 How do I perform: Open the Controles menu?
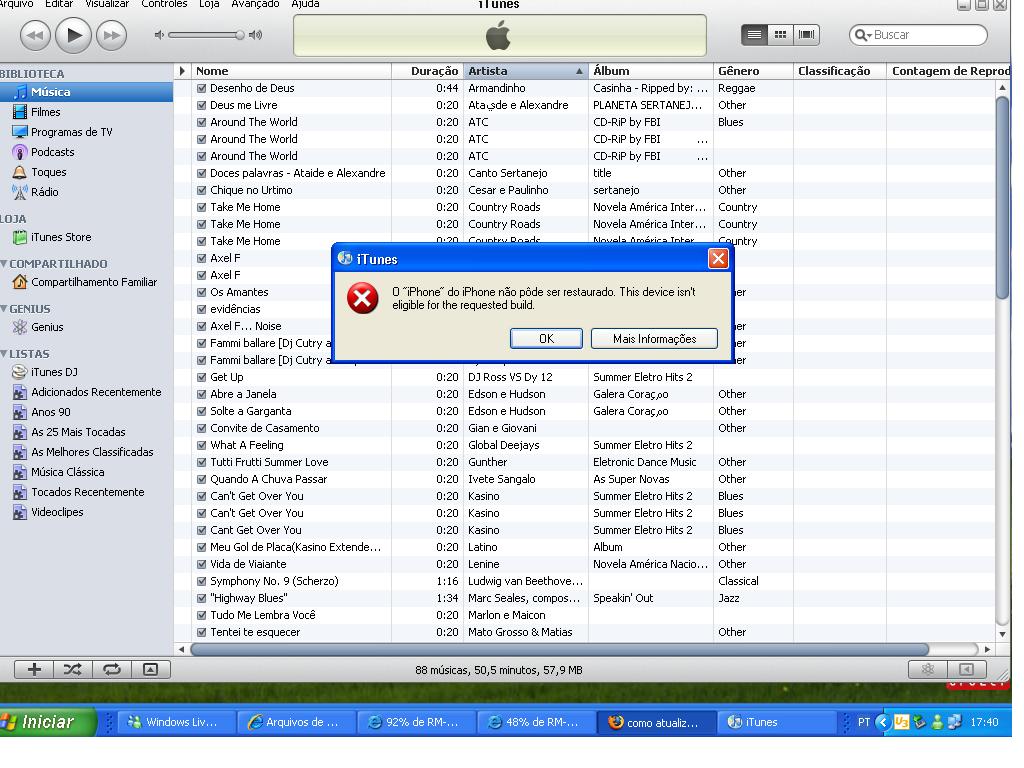164,4
